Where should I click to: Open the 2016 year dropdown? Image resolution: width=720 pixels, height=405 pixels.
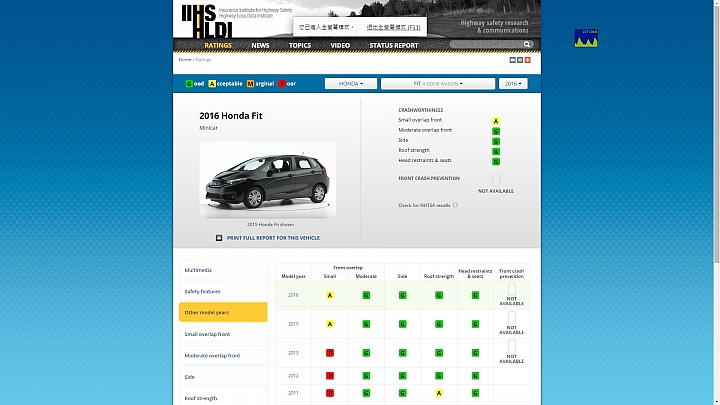pyautogui.click(x=513, y=84)
